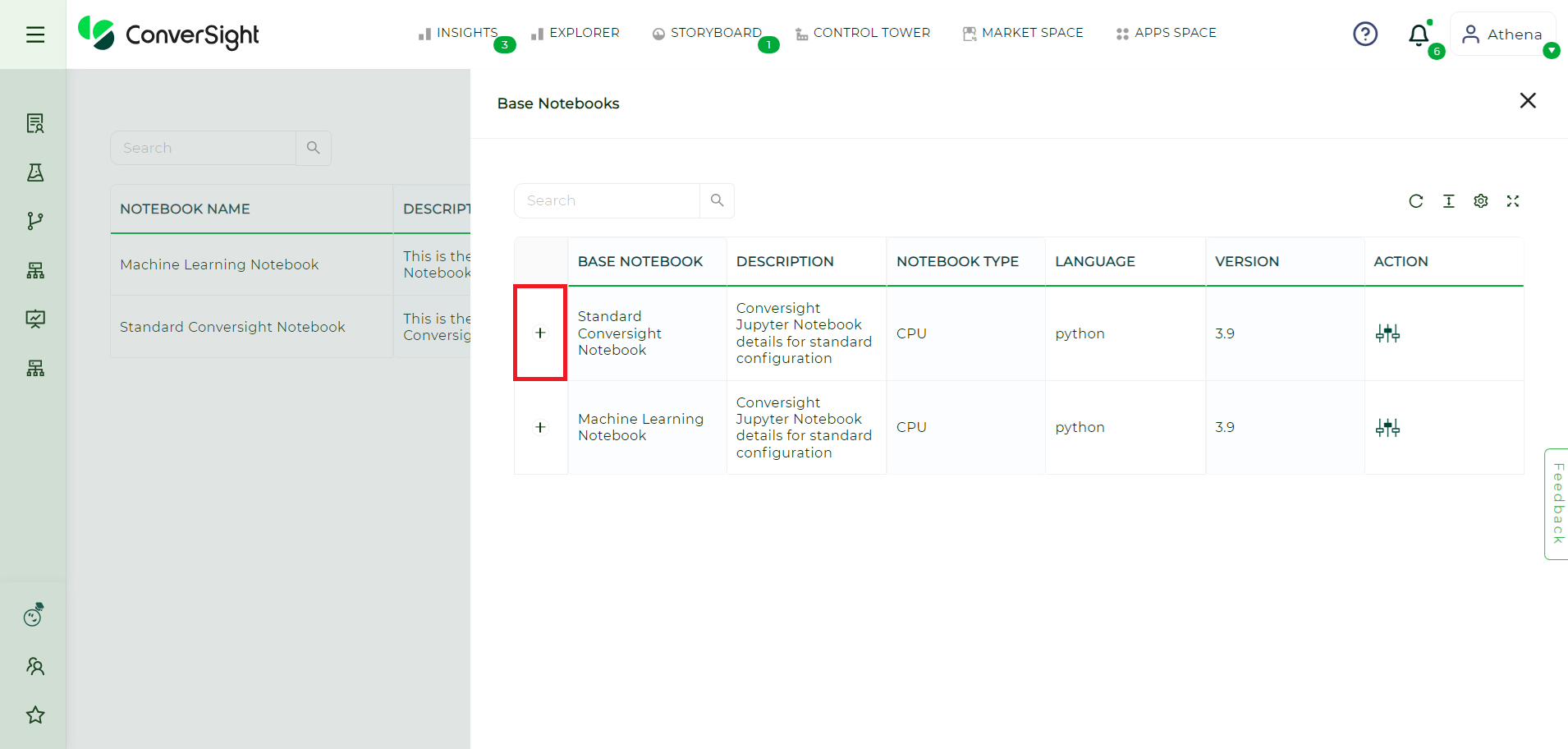Image resolution: width=1568 pixels, height=749 pixels.
Task: Click version 3.9 in Machine Learning Notebook row
Action: coord(1225,427)
